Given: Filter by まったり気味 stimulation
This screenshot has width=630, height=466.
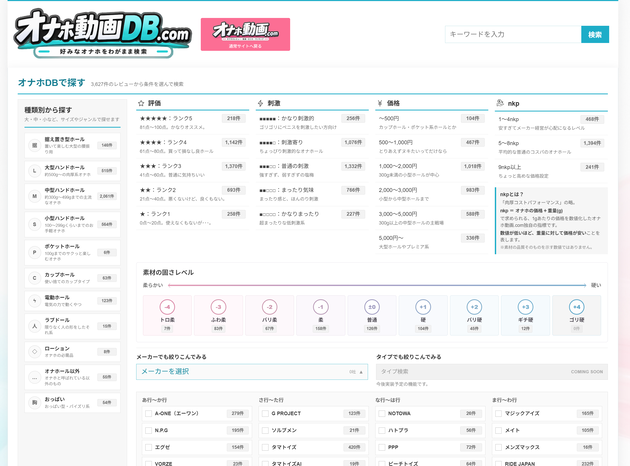Looking at the screenshot, I should [312, 194].
